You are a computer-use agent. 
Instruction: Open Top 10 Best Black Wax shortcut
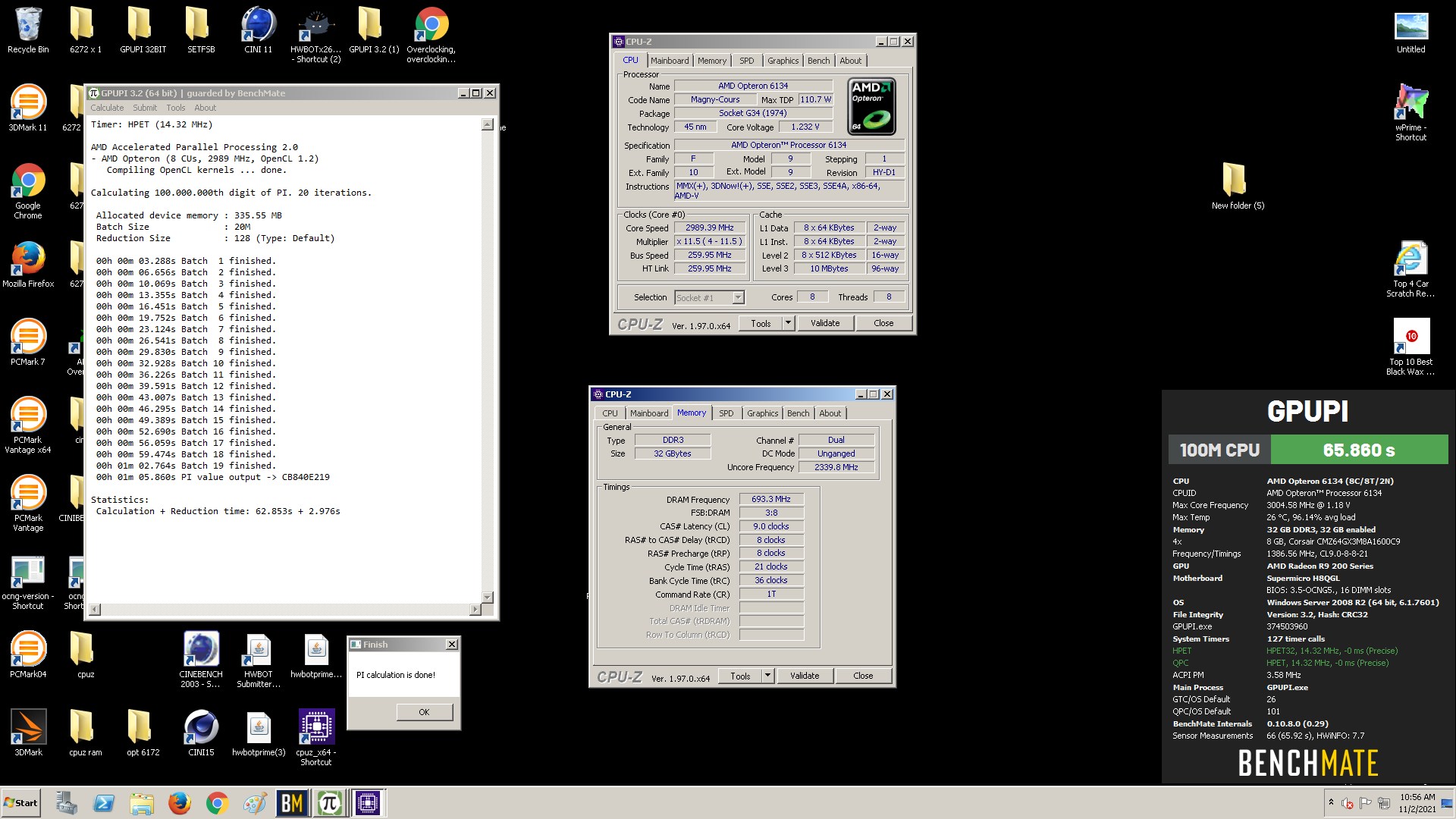[1410, 347]
